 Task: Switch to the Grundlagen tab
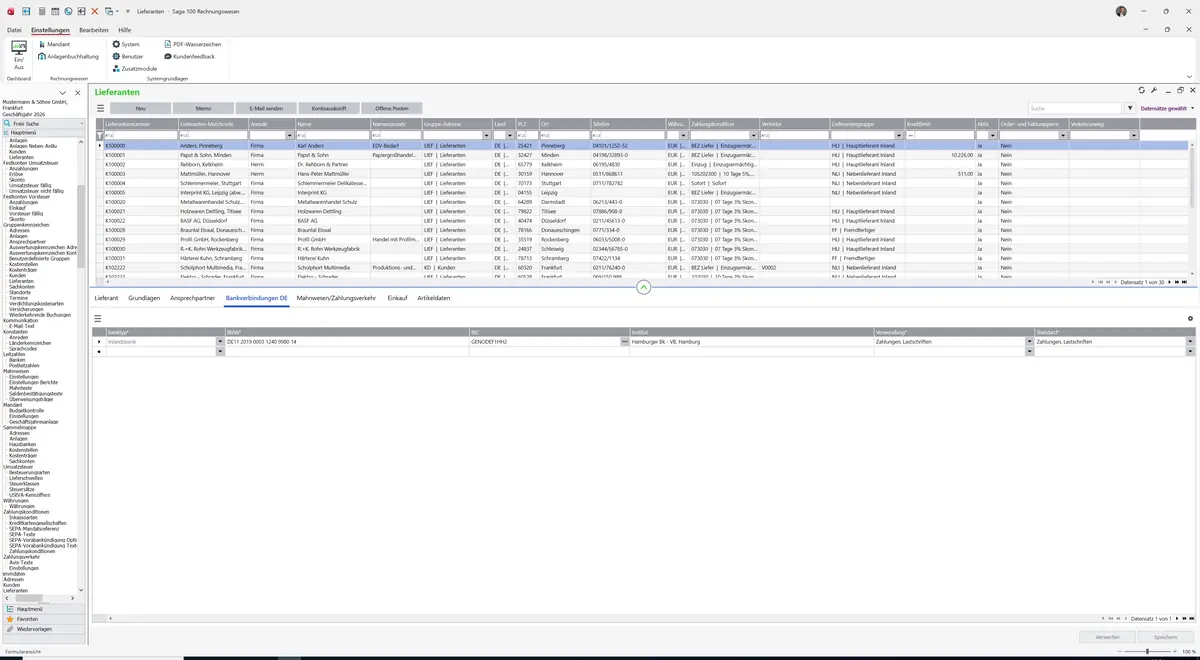[144, 298]
